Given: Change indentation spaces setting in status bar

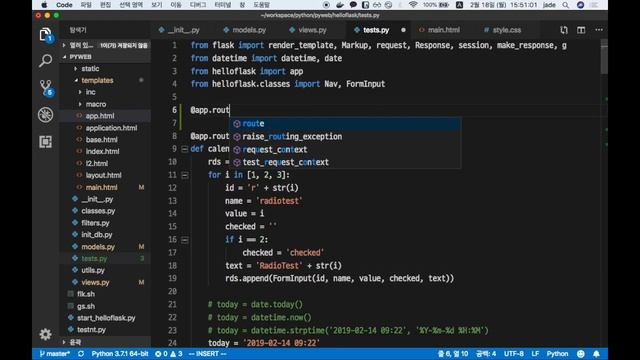Looking at the screenshot, I should pyautogui.click(x=486, y=354).
